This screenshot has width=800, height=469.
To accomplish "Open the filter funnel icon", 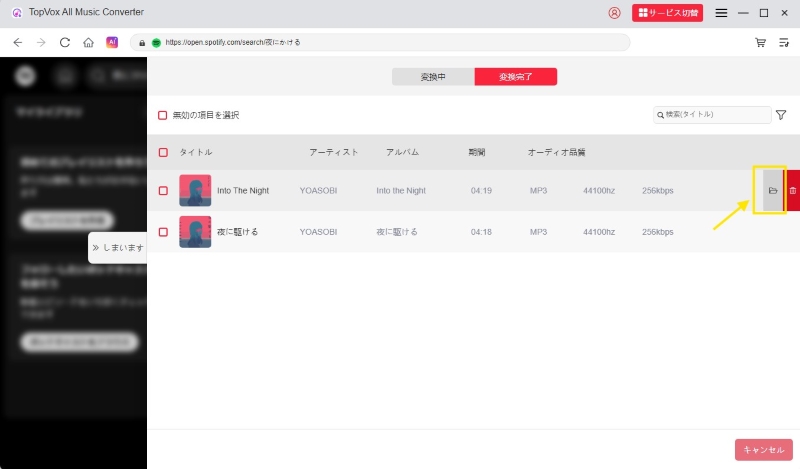I will tap(781, 115).
